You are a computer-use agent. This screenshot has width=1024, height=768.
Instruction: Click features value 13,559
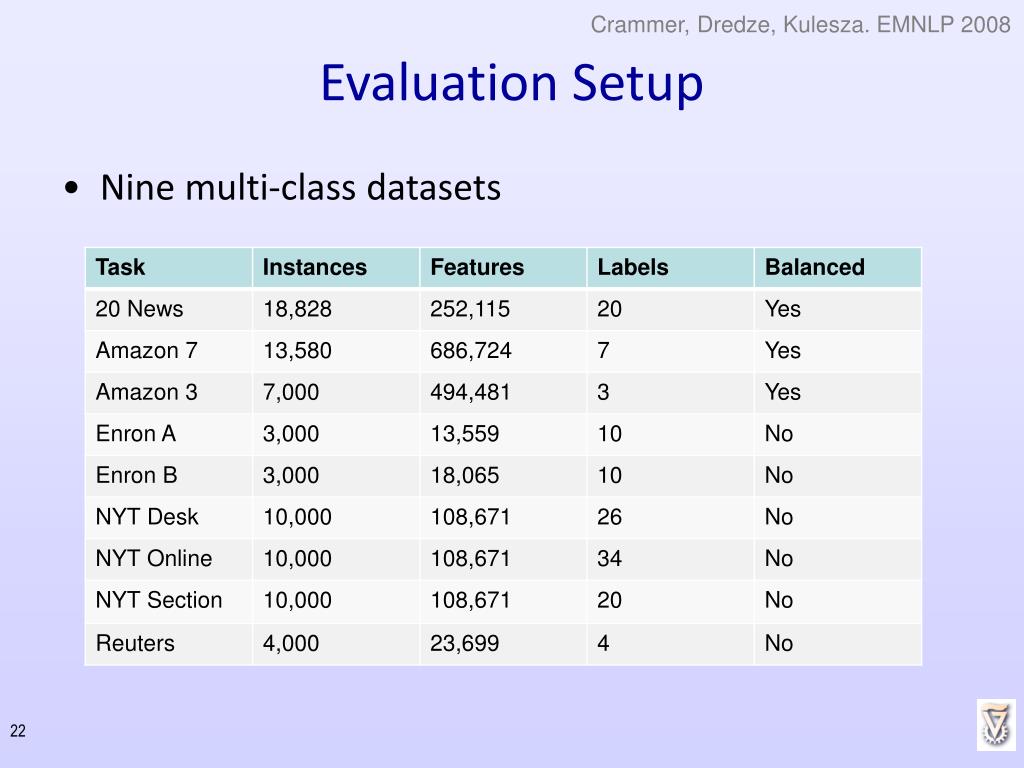point(465,434)
